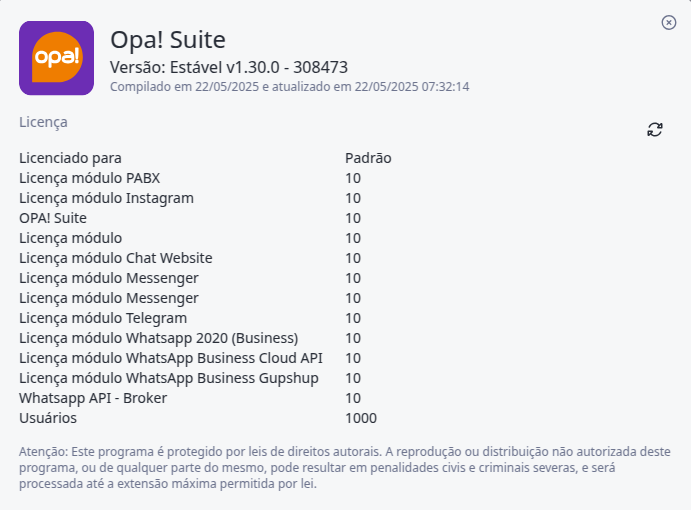This screenshot has height=510, width=691.
Task: Click the Opa! orange speech-bubble logo
Action: point(56,58)
